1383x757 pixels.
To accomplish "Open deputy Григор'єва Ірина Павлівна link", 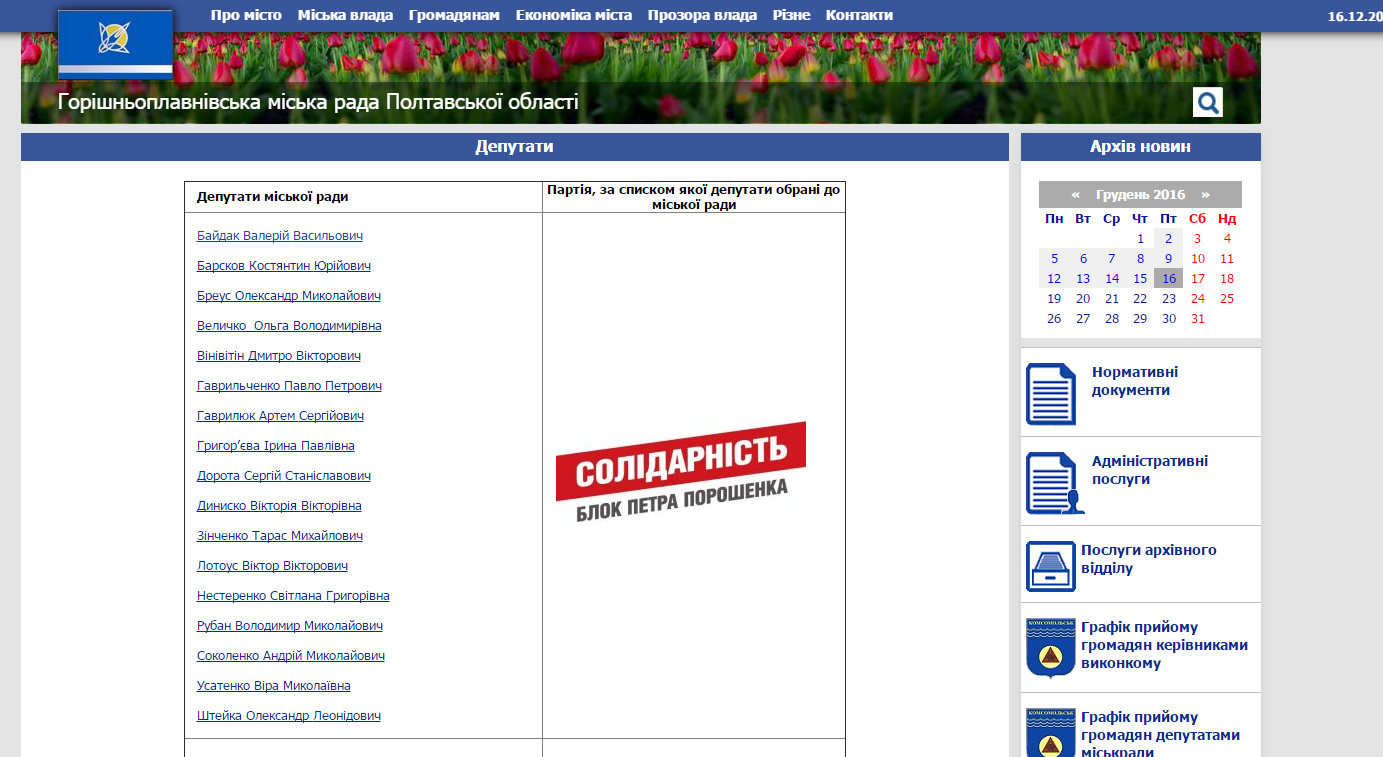I will 276,446.
